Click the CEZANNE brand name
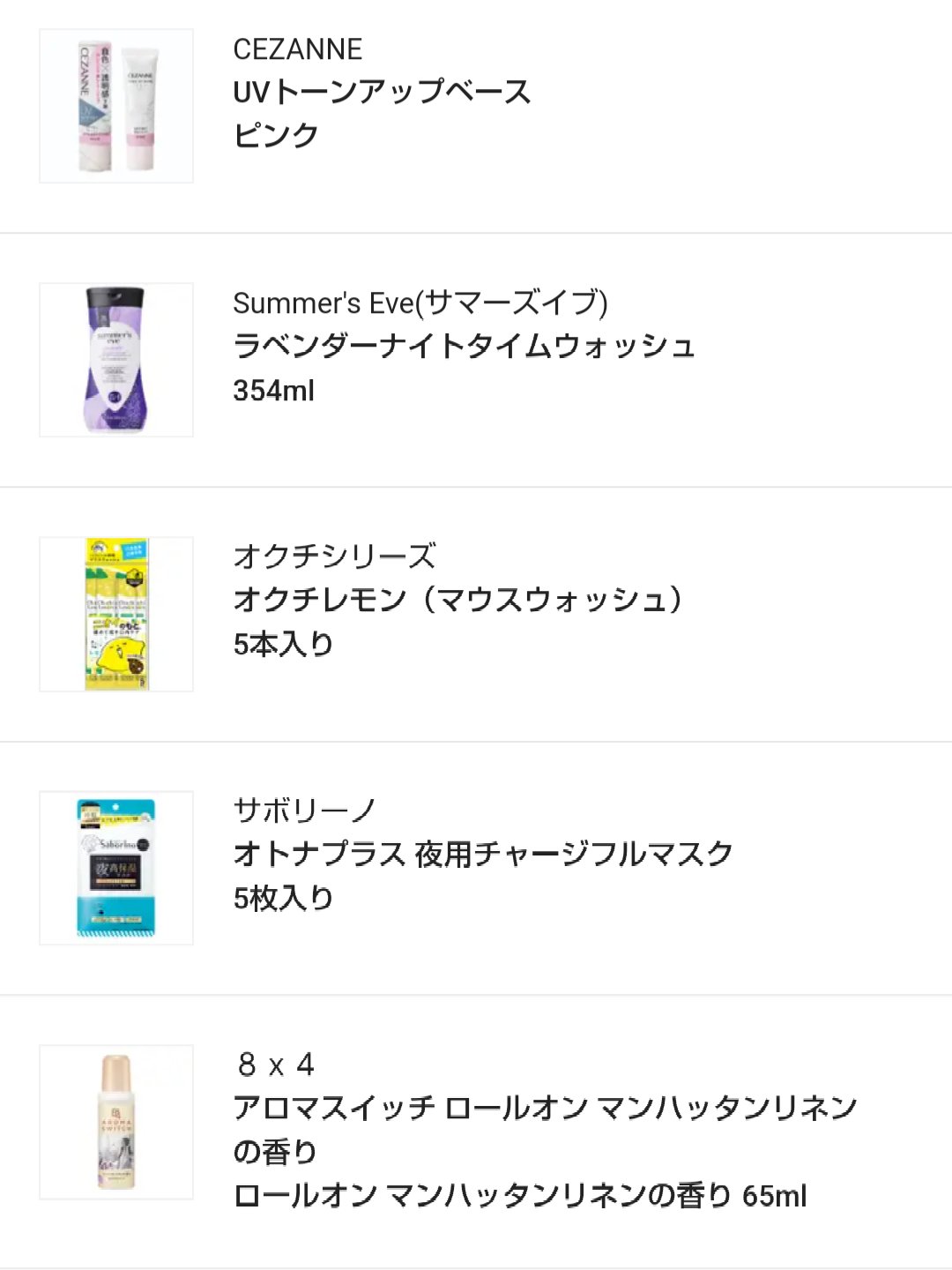 297,49
